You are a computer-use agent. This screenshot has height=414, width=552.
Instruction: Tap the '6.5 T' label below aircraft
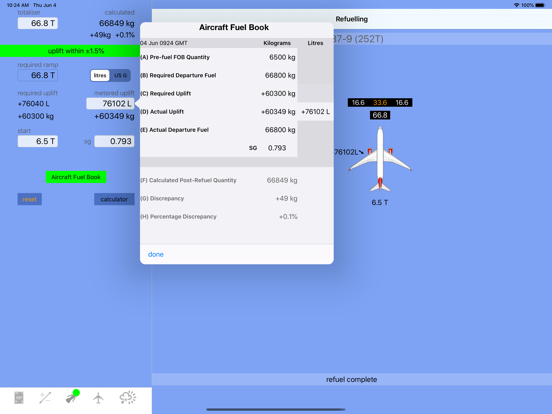click(x=380, y=202)
